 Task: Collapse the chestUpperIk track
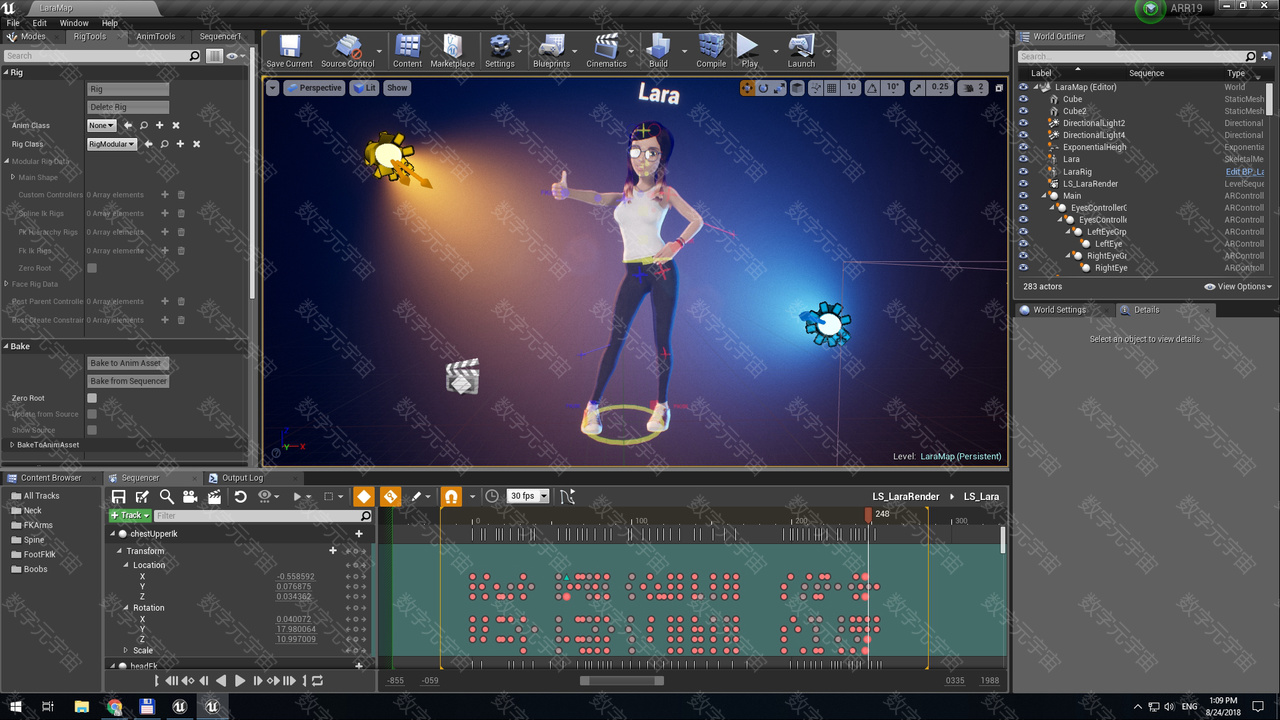point(112,534)
